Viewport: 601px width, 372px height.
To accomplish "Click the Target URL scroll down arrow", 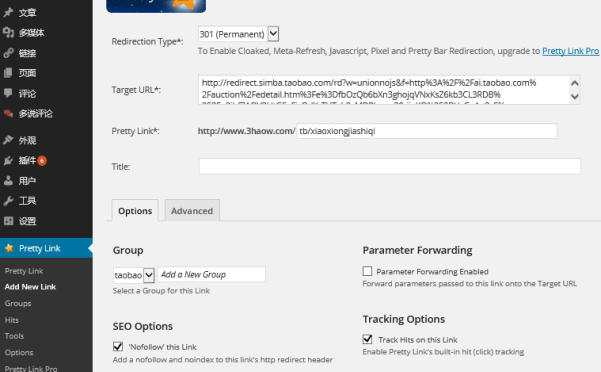I will (574, 97).
